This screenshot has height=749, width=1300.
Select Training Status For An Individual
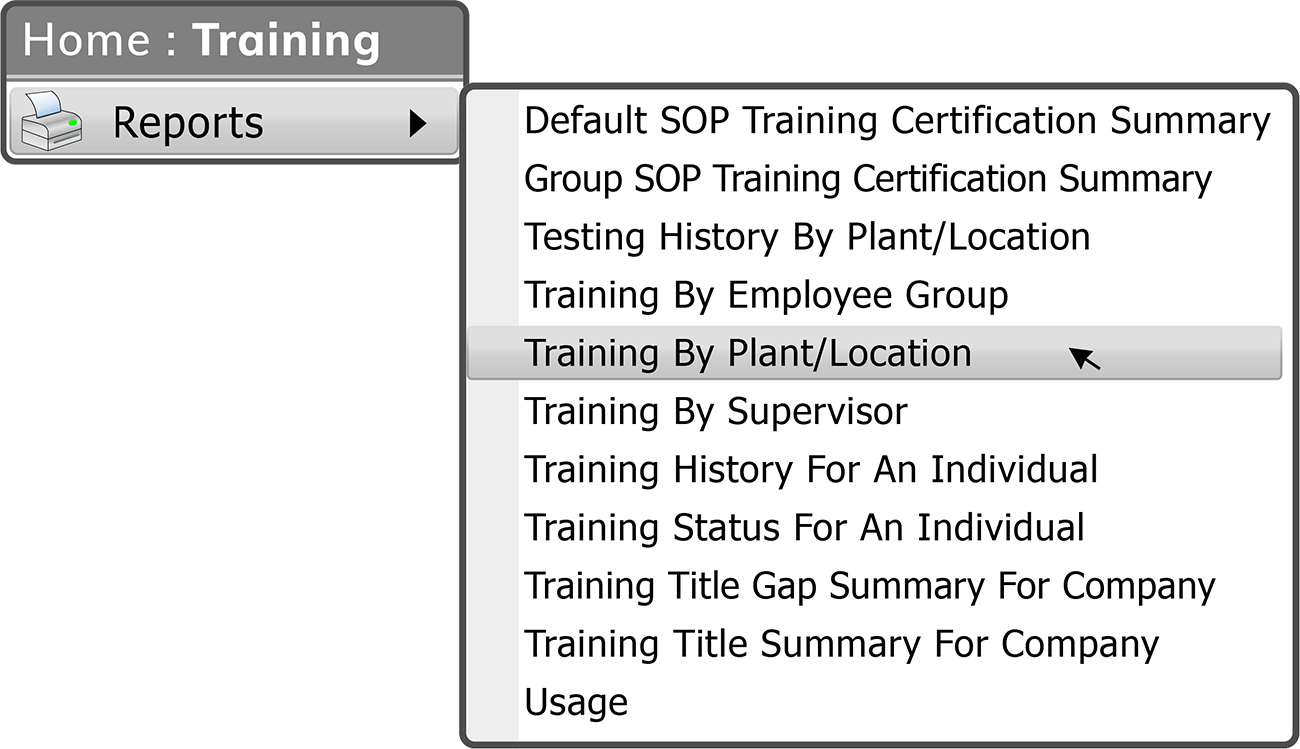804,527
